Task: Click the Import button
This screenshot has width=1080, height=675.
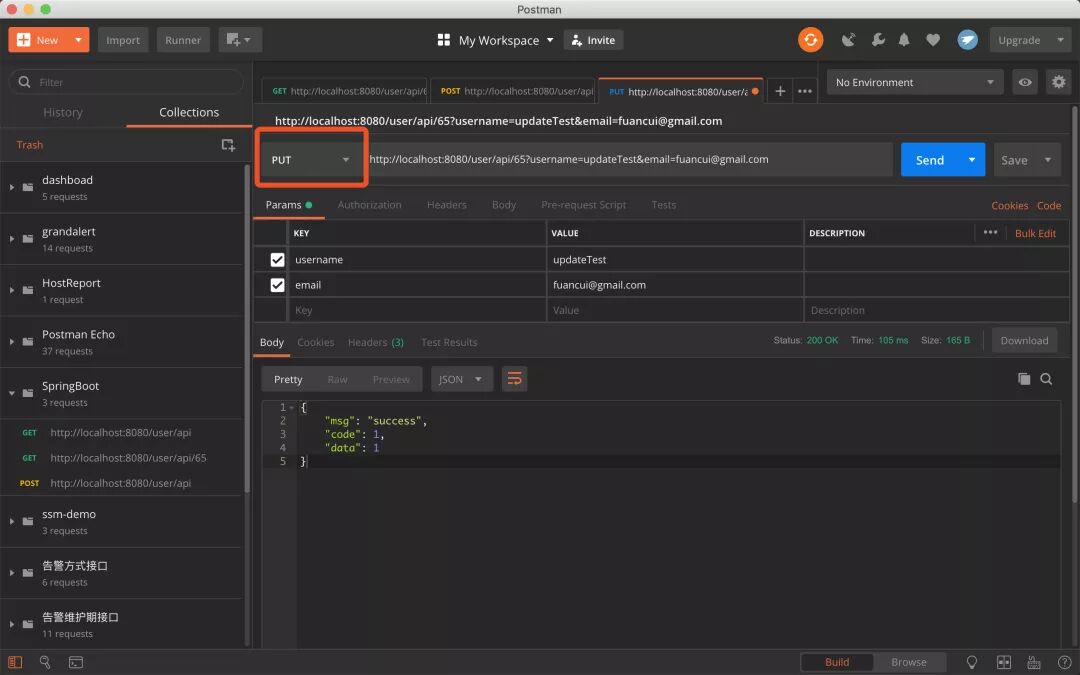Action: (123, 40)
